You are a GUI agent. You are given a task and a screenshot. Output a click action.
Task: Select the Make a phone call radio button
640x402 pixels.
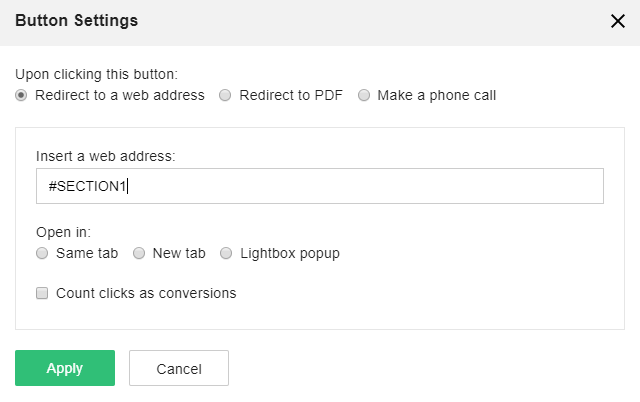tap(364, 96)
